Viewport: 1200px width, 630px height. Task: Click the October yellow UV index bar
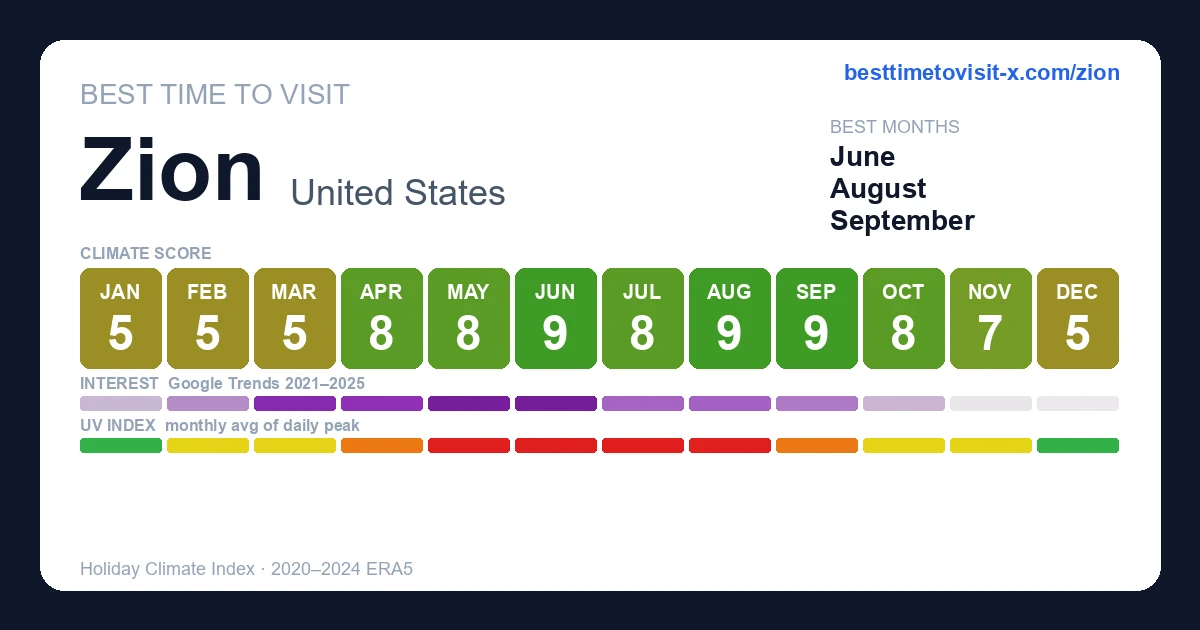pyautogui.click(x=903, y=446)
